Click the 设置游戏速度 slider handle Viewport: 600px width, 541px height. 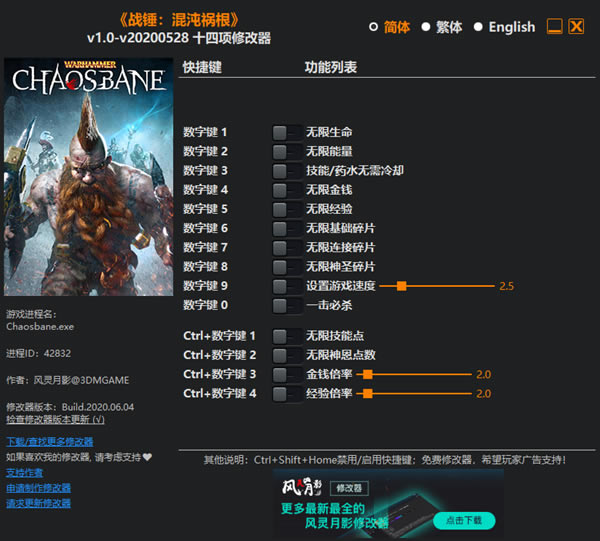pos(401,286)
